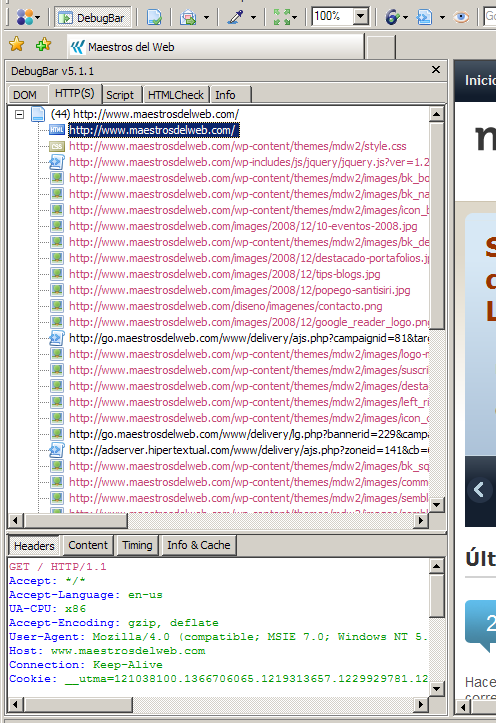
Task: Click image icon beside tips-blogs.jpg
Action: click(x=57, y=274)
